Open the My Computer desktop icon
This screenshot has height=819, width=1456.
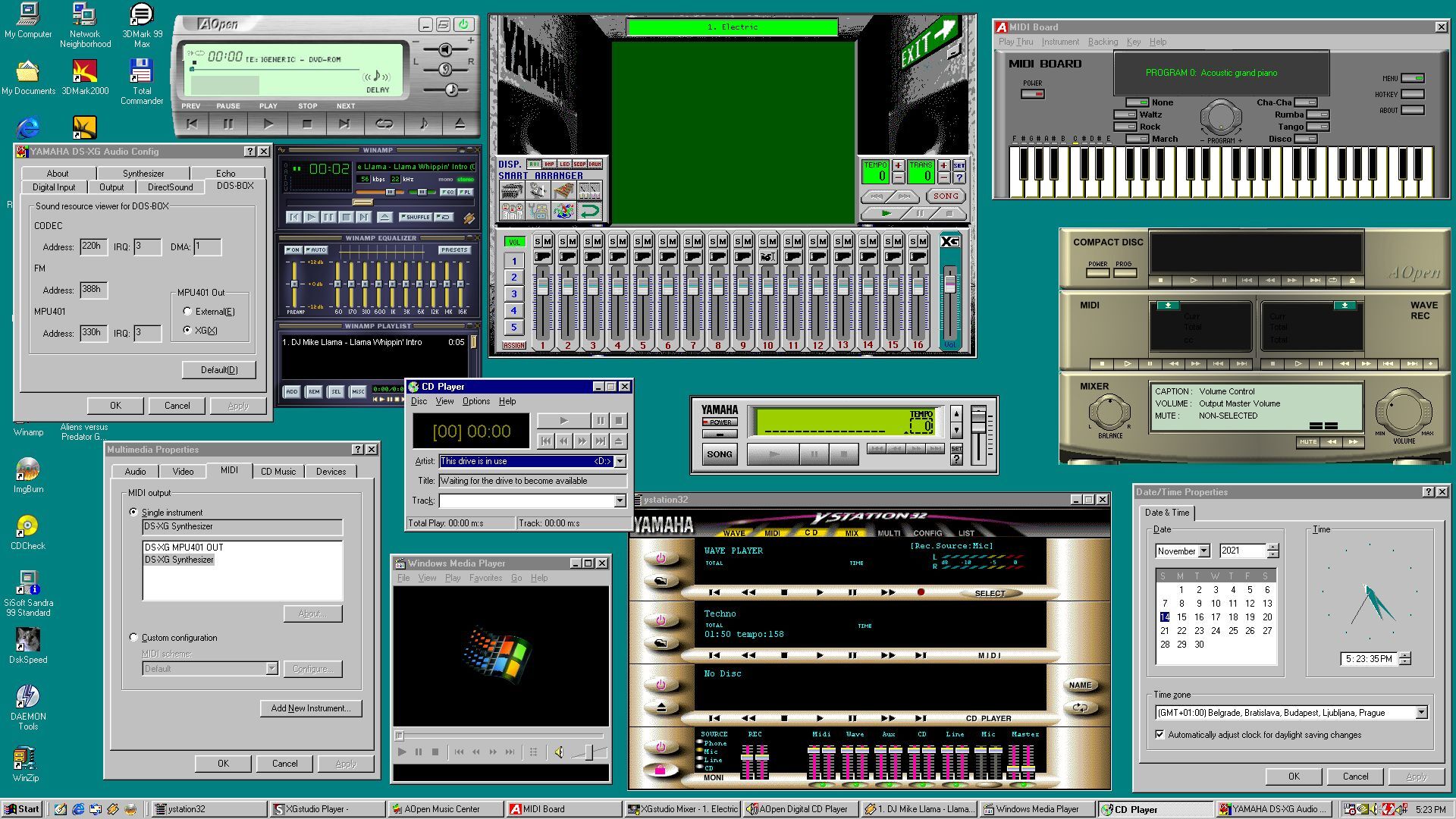[x=28, y=21]
